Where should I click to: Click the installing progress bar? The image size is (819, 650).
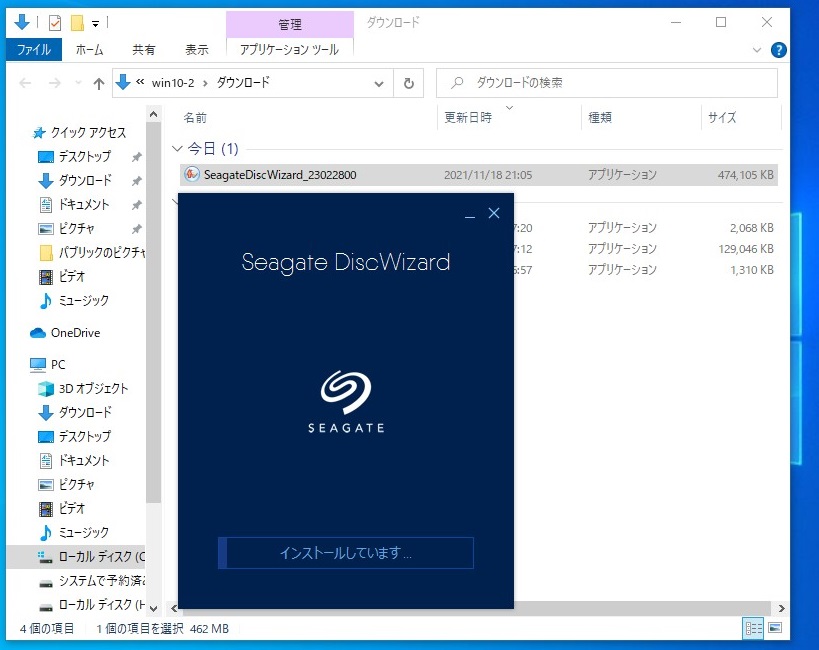click(346, 553)
